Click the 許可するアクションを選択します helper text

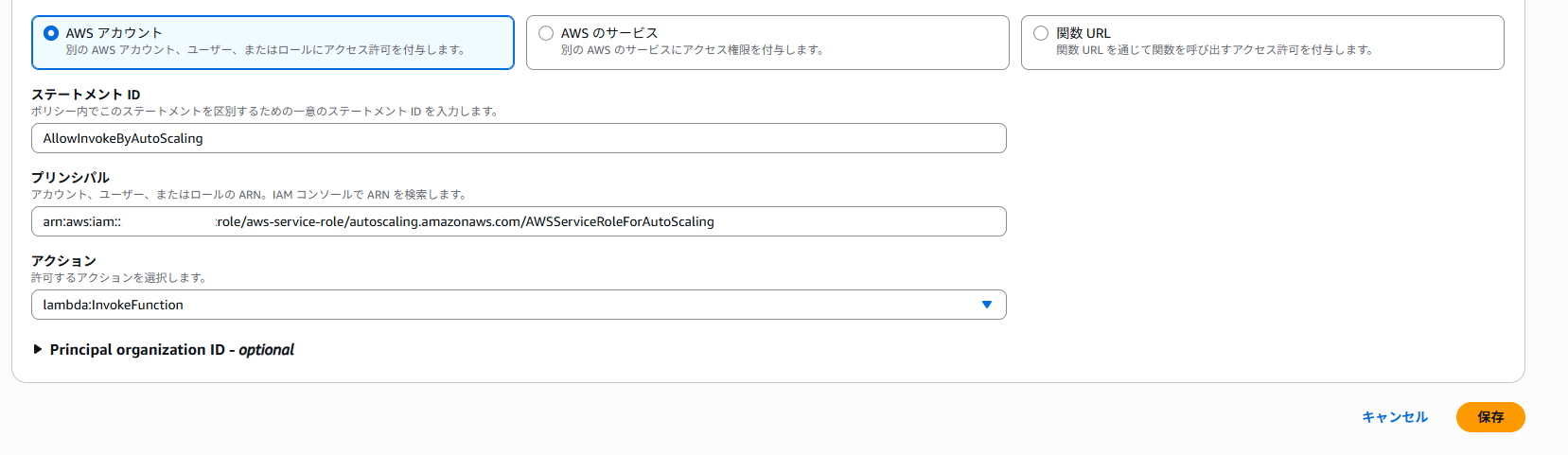coord(118,278)
